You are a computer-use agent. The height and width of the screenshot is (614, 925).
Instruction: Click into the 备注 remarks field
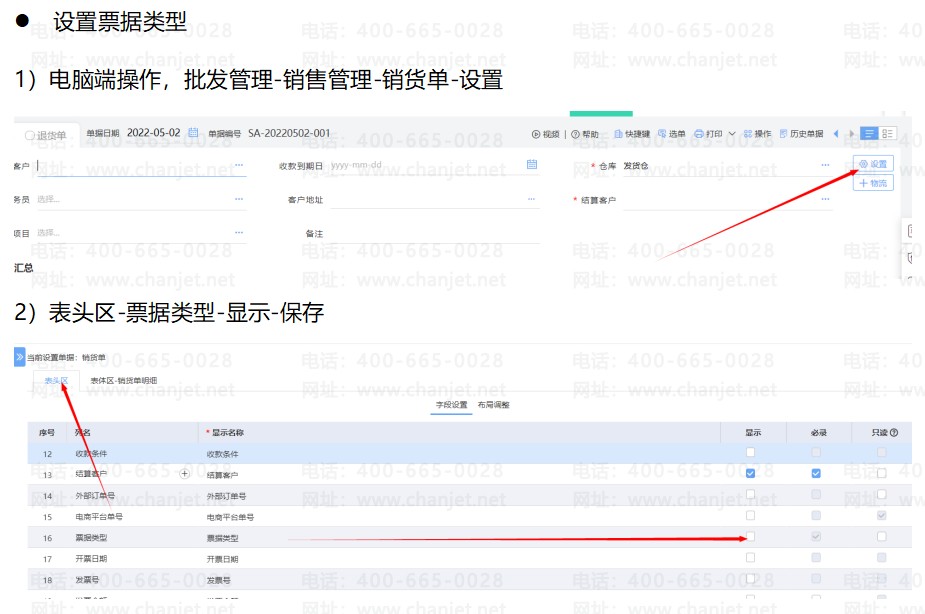[434, 234]
